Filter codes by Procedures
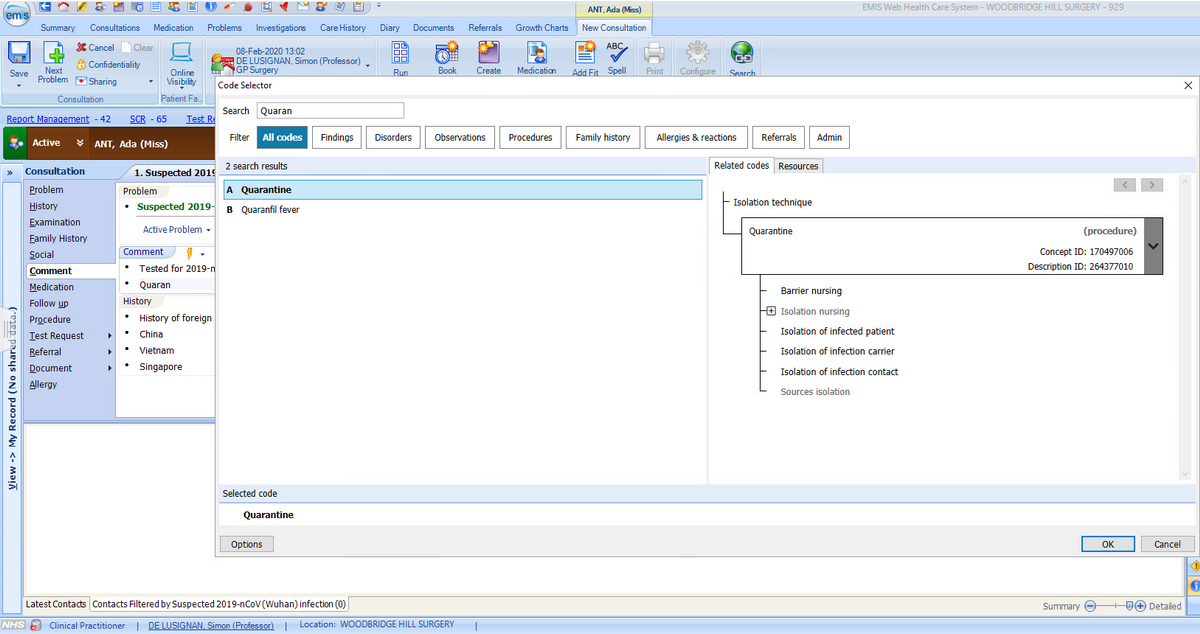Image resolution: width=1200 pixels, height=634 pixels. [530, 137]
